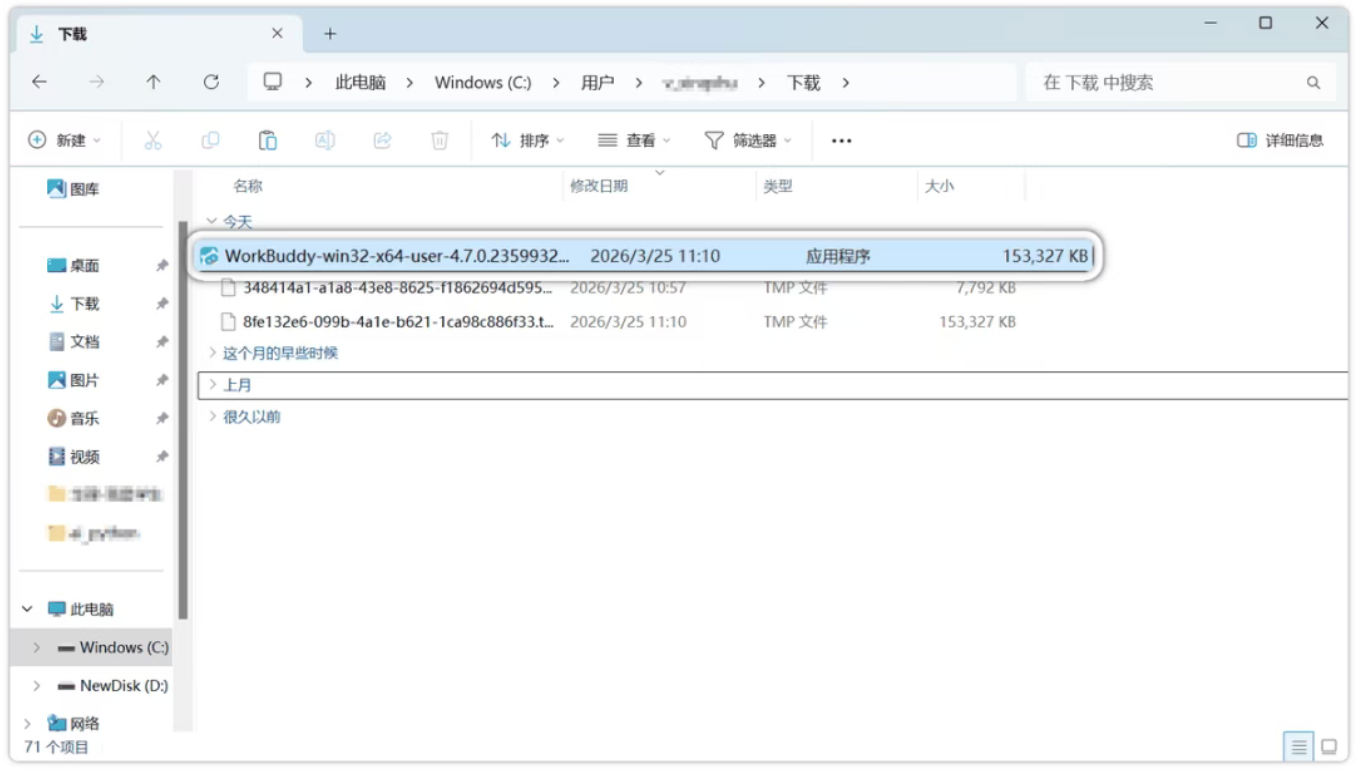Sort by the 名称 column header
Viewport: 1362px width, 772px height.
pyautogui.click(x=248, y=186)
